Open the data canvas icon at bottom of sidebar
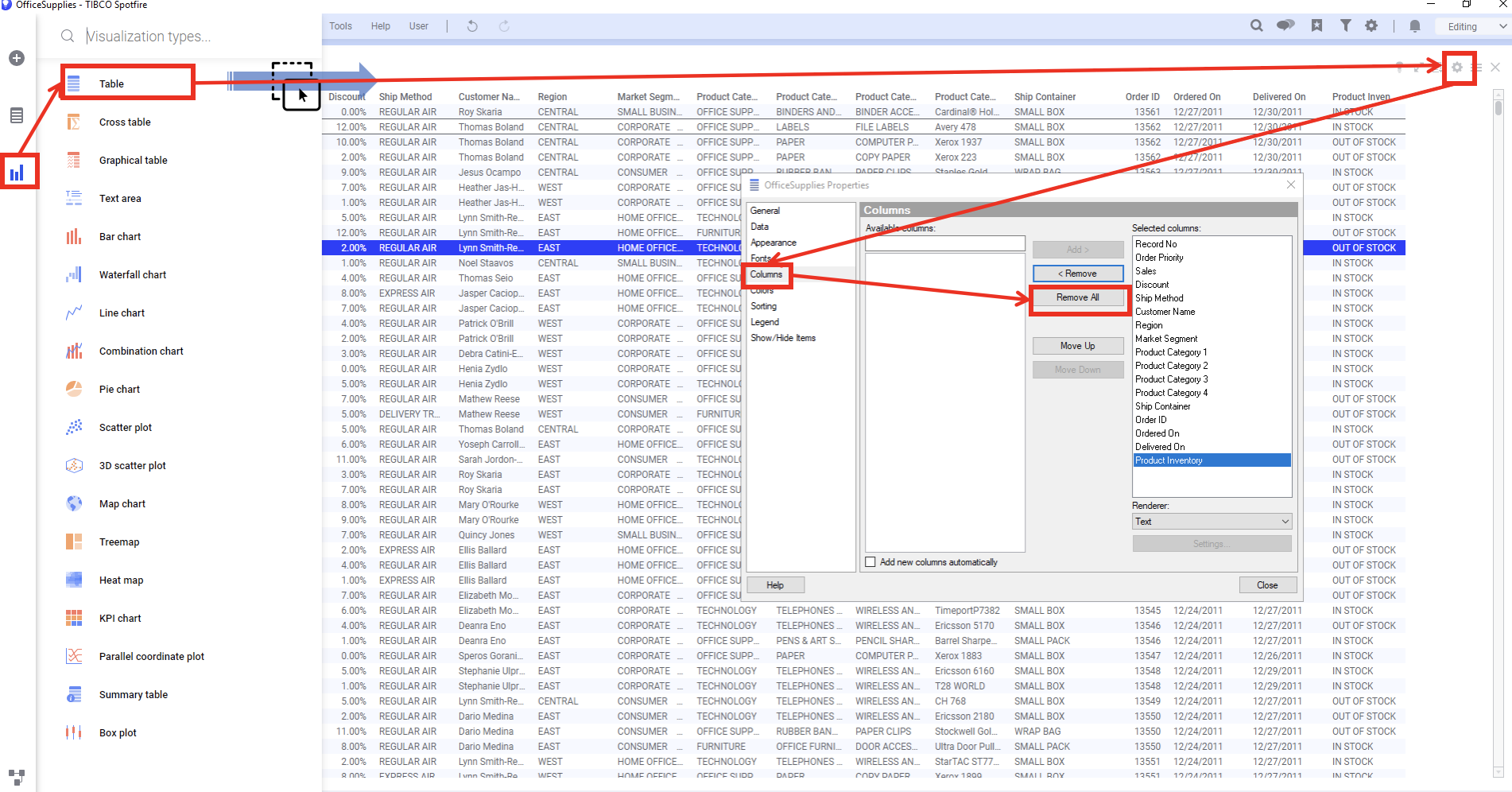1512x792 pixels. (17, 777)
